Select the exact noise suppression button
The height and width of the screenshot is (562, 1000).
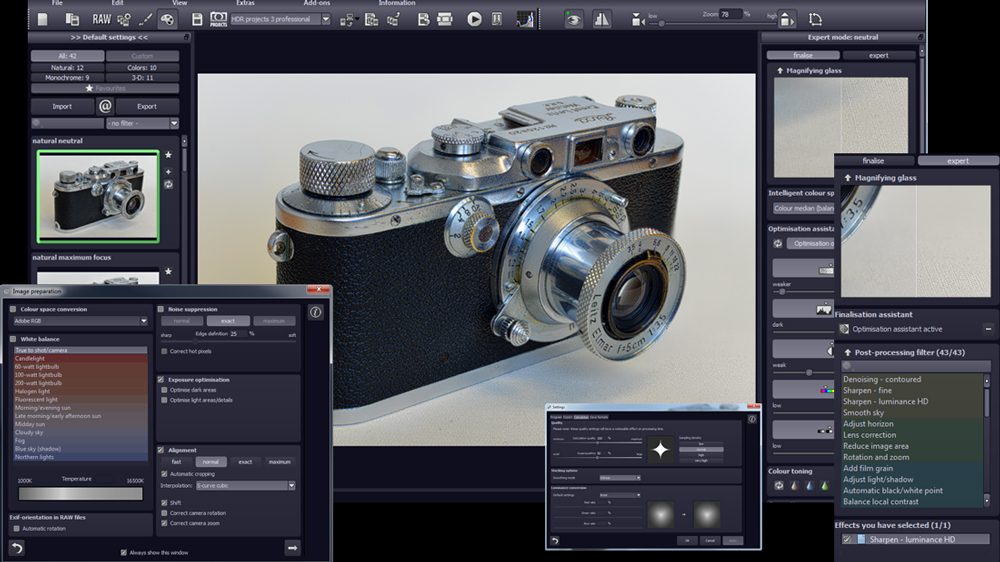228,321
